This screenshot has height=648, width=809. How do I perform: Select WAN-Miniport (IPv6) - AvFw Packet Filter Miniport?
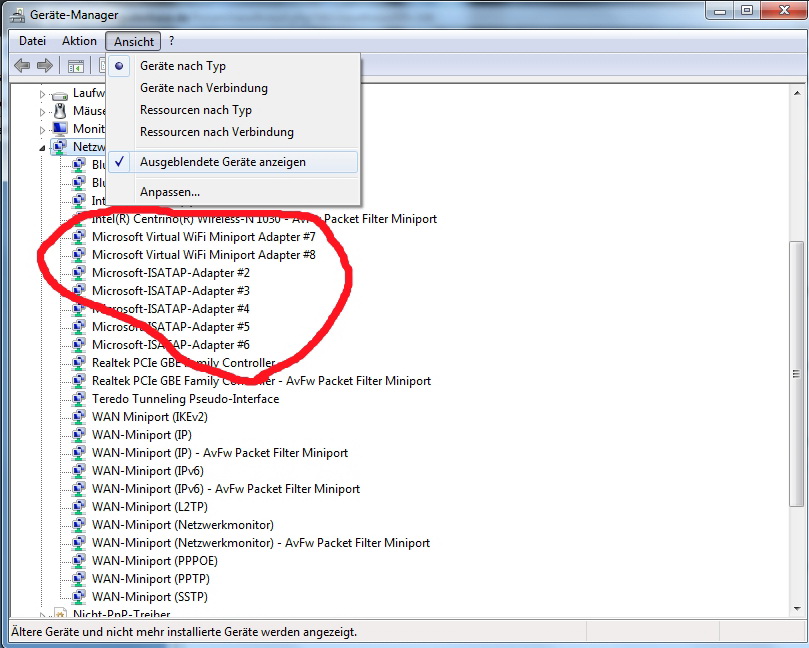pos(226,489)
